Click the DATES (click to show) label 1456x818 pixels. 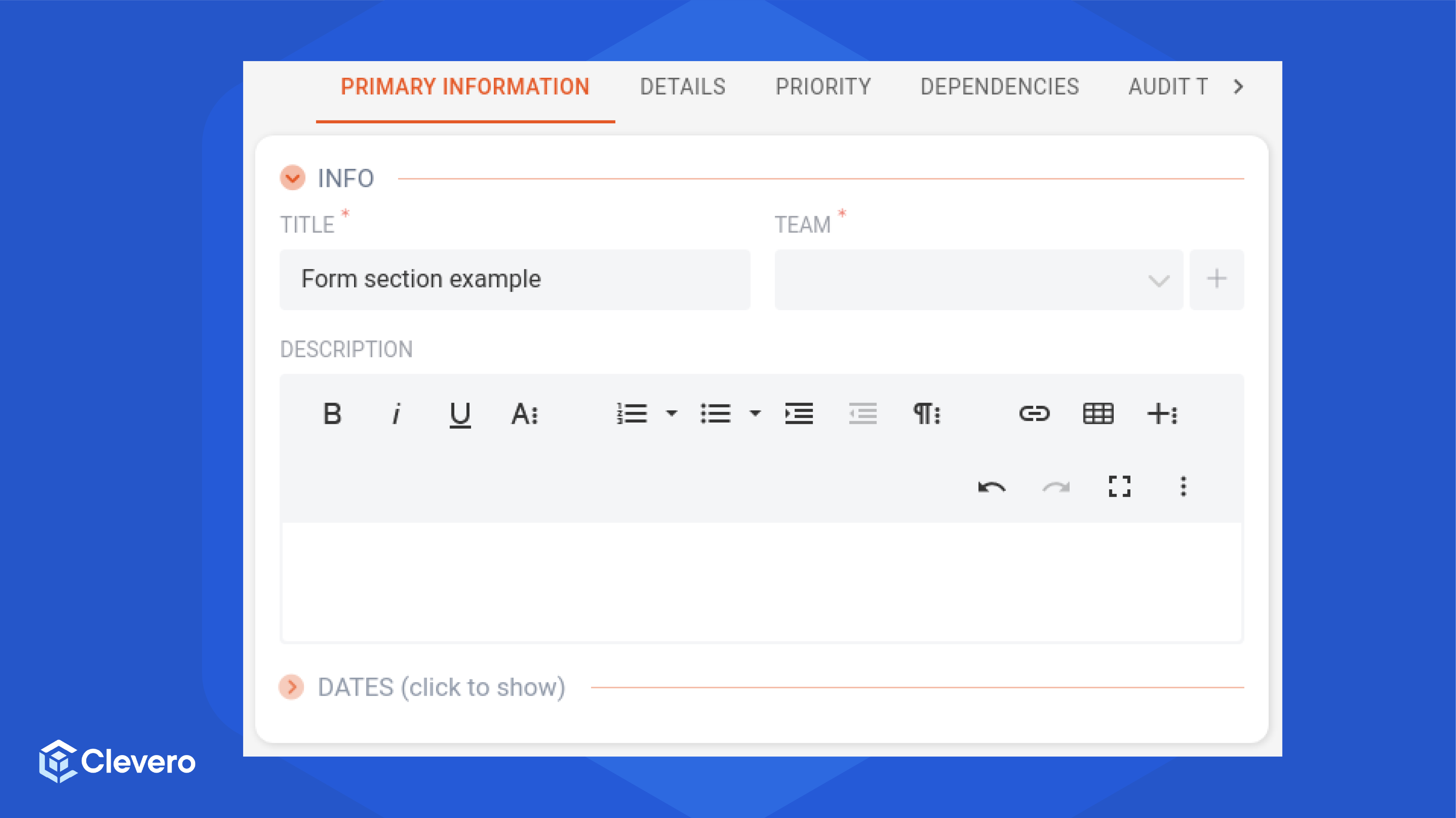point(441,688)
